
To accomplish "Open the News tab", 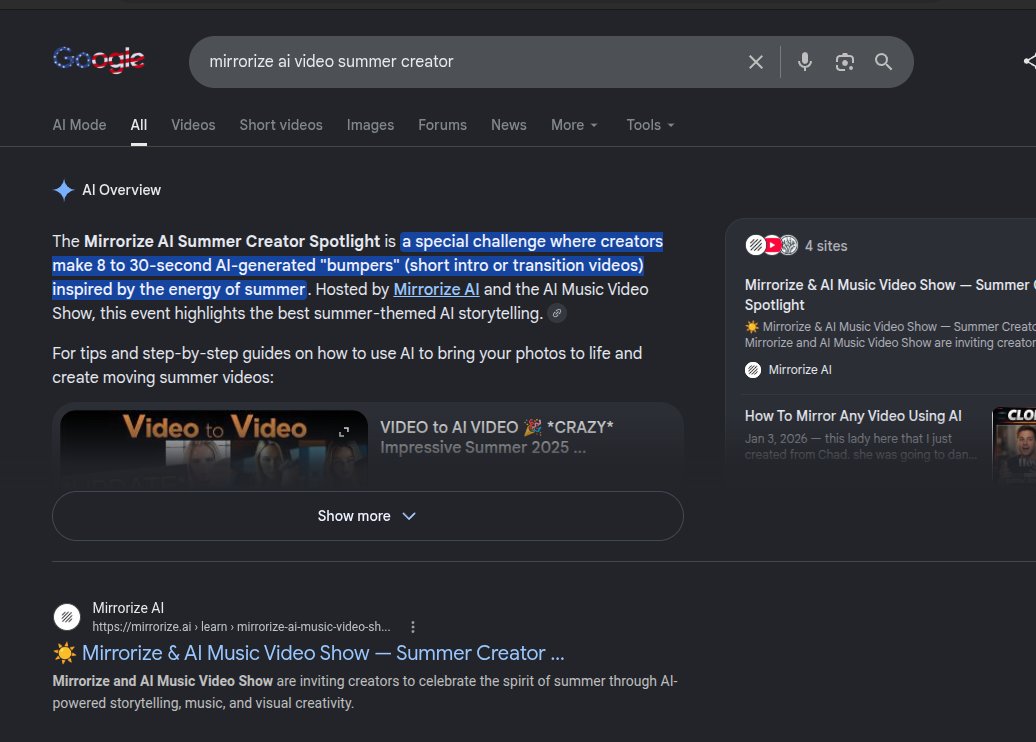I will [509, 125].
